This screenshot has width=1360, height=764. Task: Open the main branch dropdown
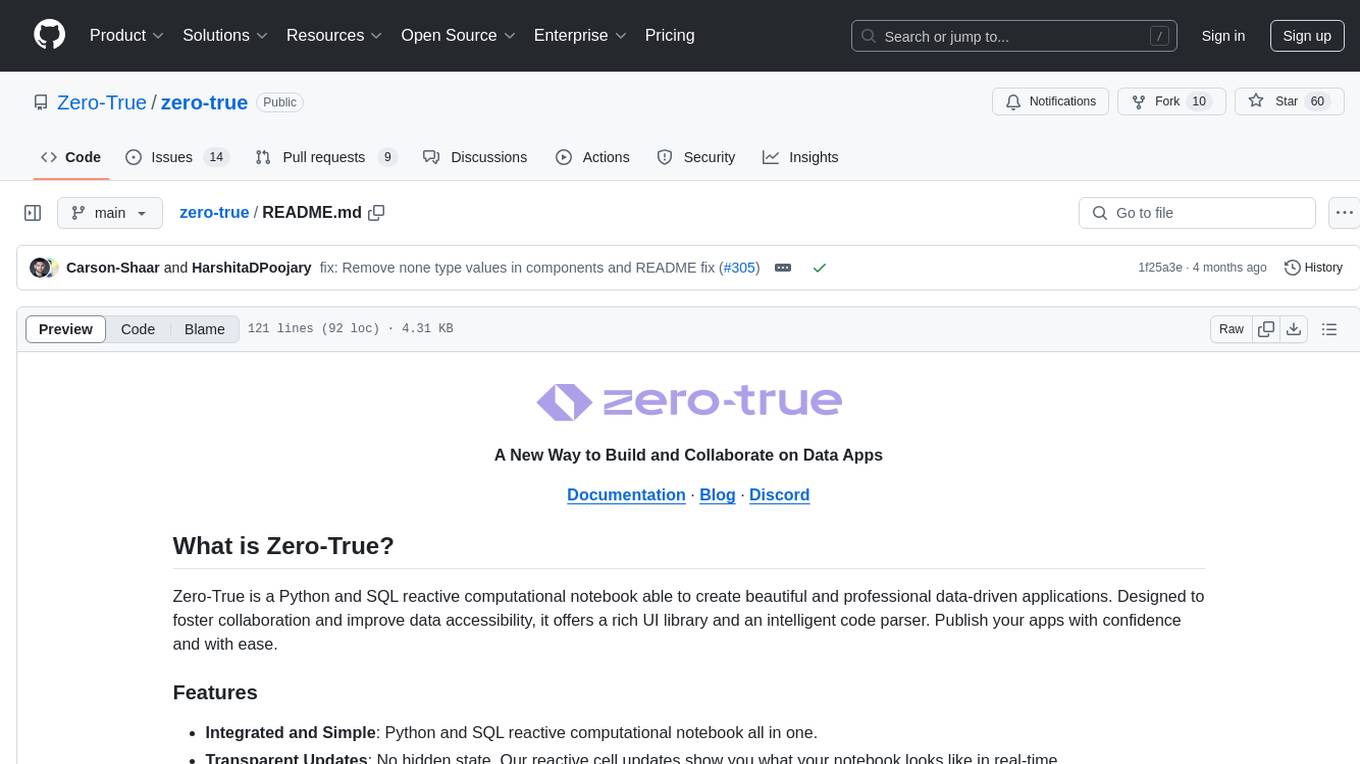click(110, 213)
